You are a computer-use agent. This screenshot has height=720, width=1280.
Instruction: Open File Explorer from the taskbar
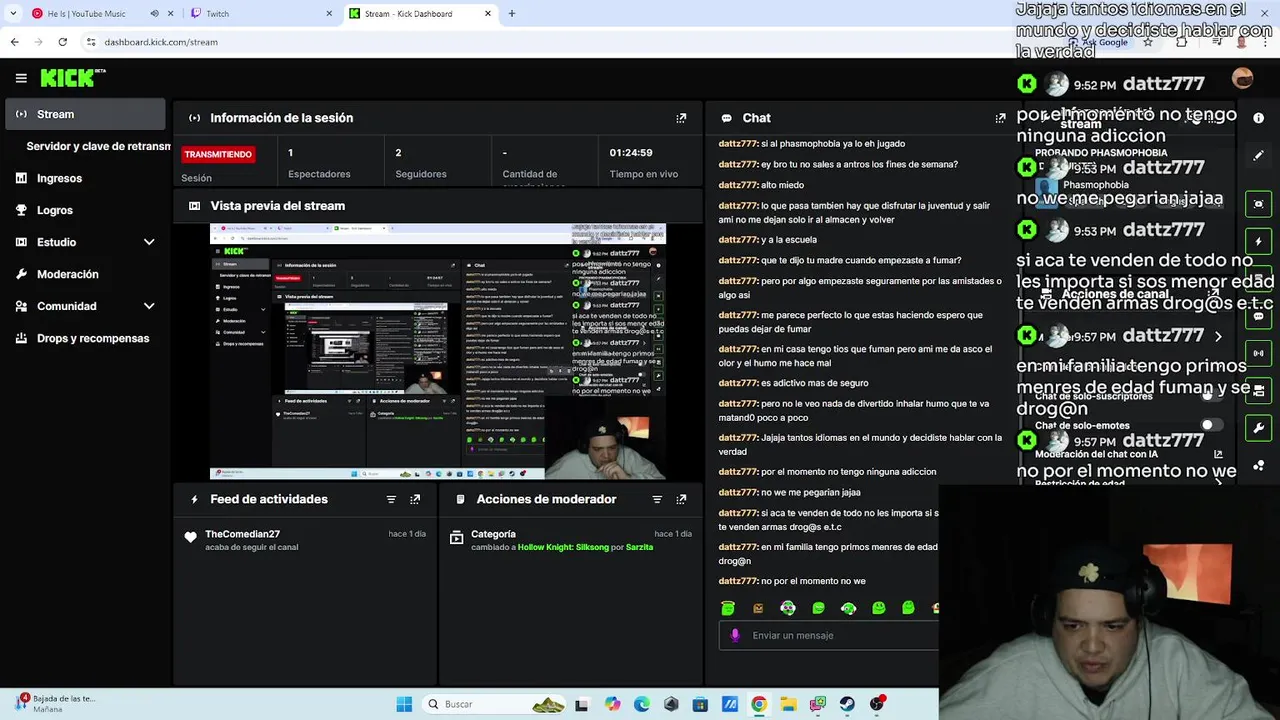pos(788,704)
